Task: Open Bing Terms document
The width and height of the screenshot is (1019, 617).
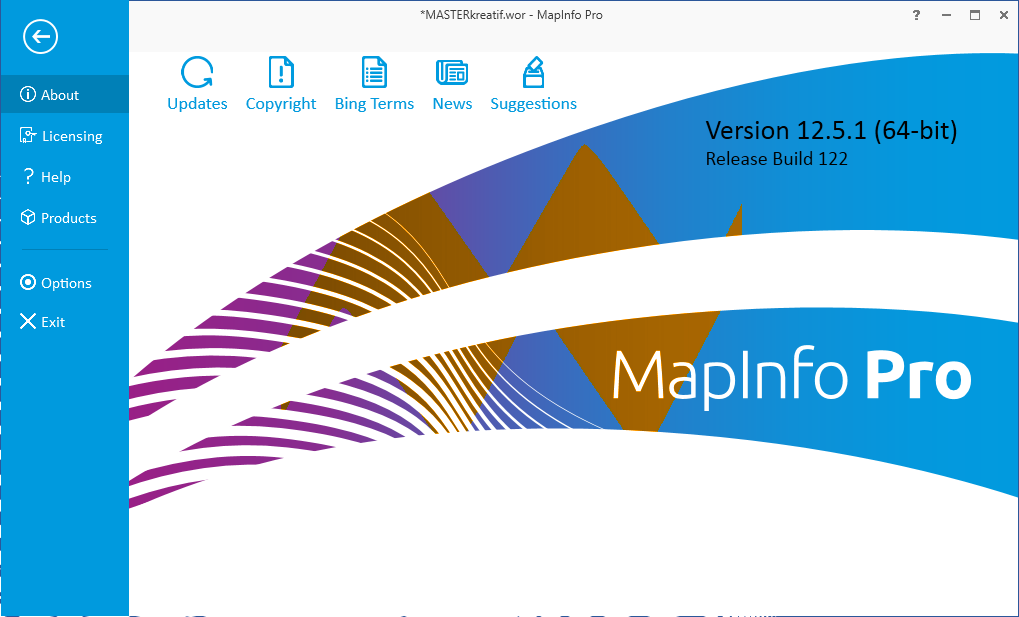Action: [x=374, y=84]
